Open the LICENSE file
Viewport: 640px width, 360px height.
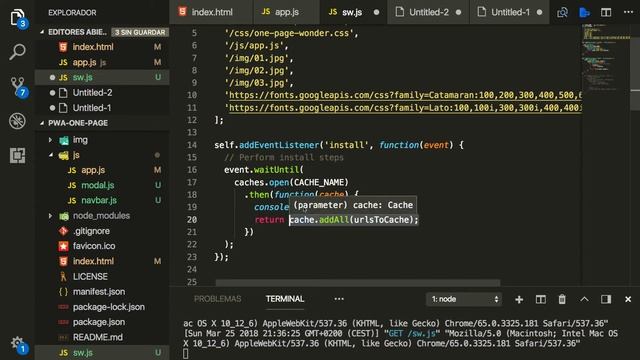[x=102, y=277]
